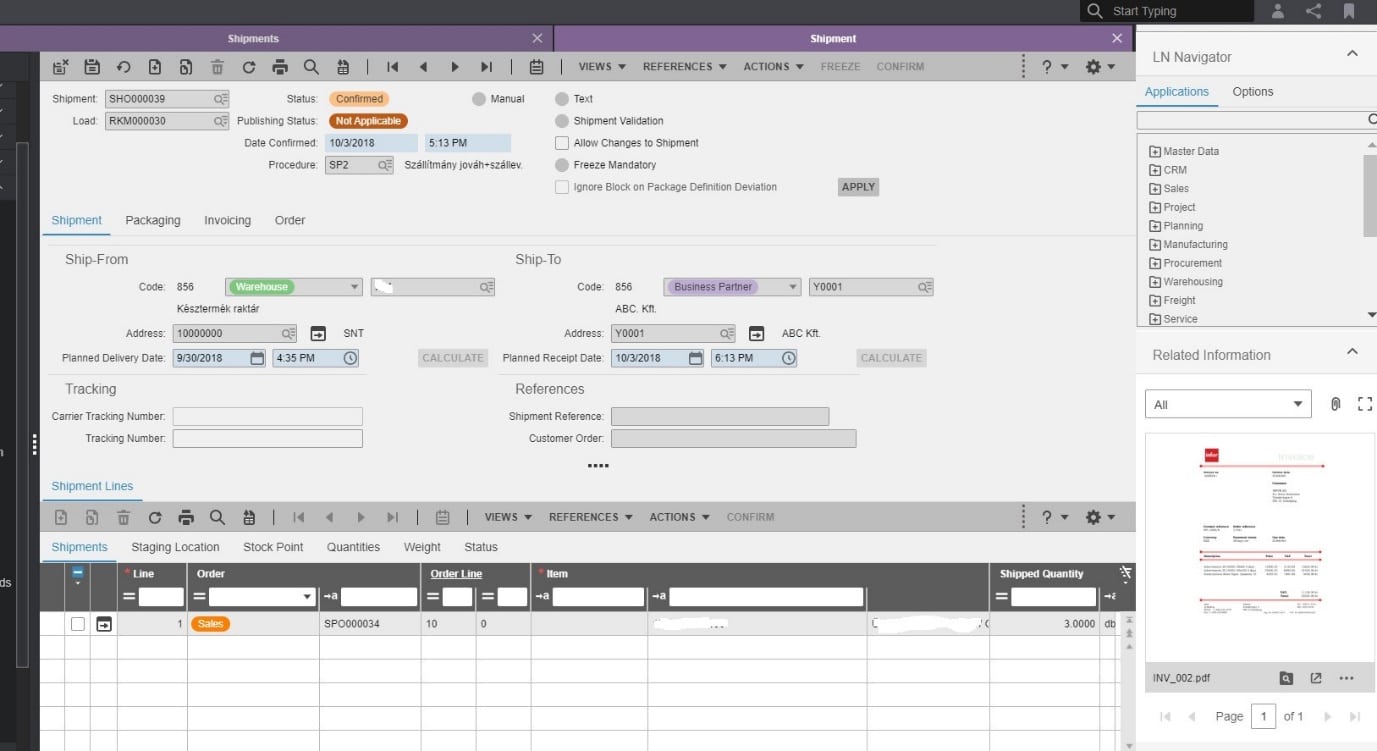Open the ACTIONS menu

tap(771, 66)
